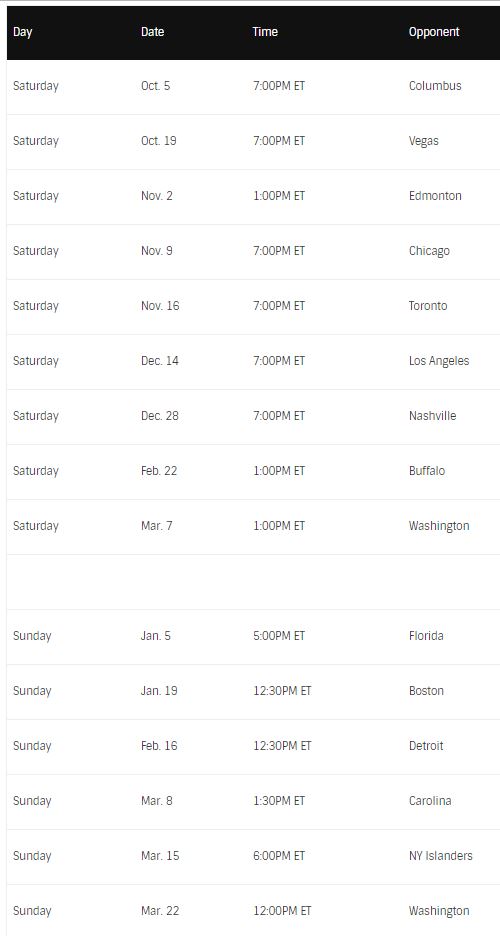
Task: Click the Oct. 19 date cell
Action: coord(158,141)
